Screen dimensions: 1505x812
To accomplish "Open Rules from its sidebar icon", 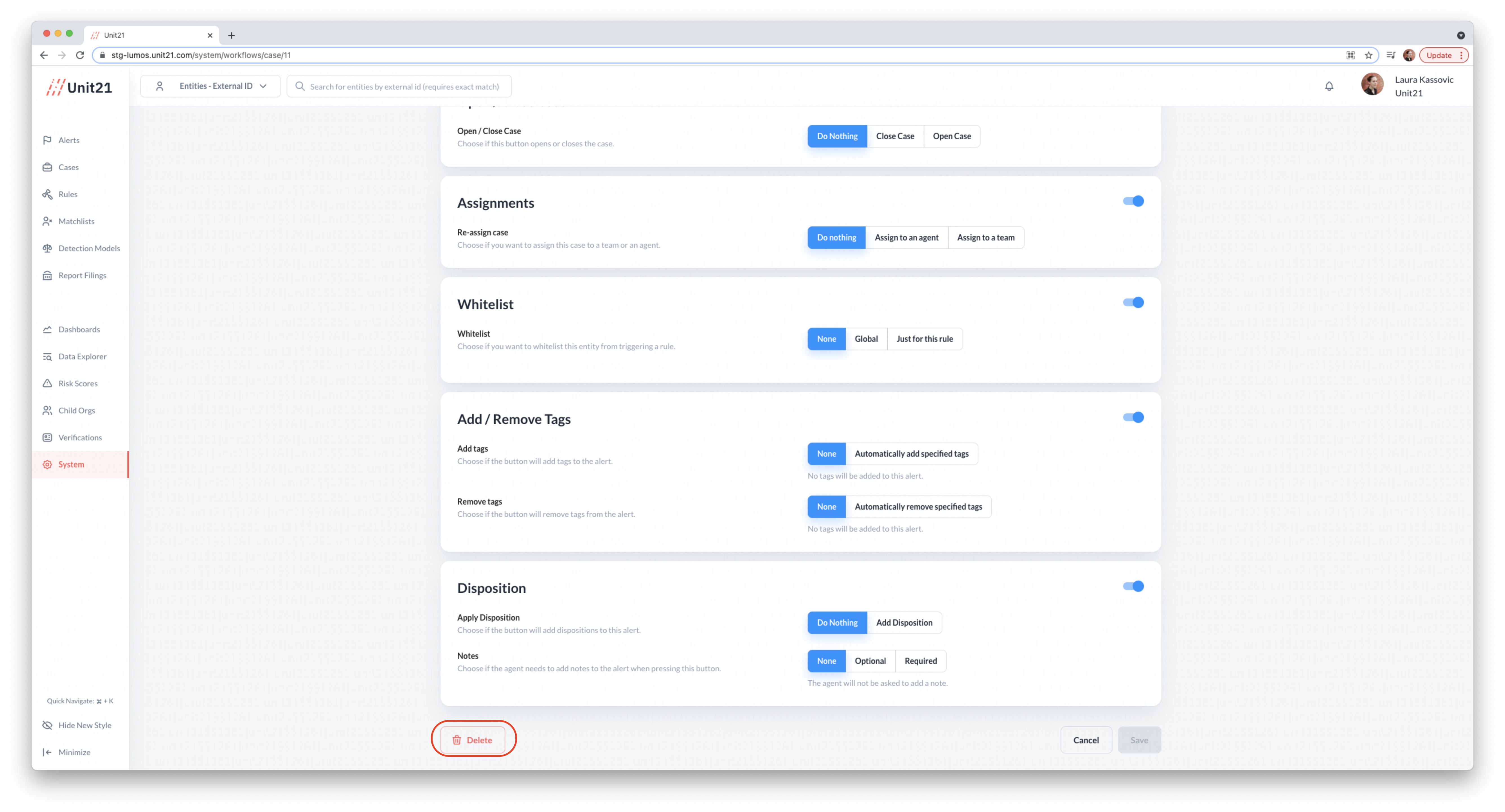I will pos(47,194).
